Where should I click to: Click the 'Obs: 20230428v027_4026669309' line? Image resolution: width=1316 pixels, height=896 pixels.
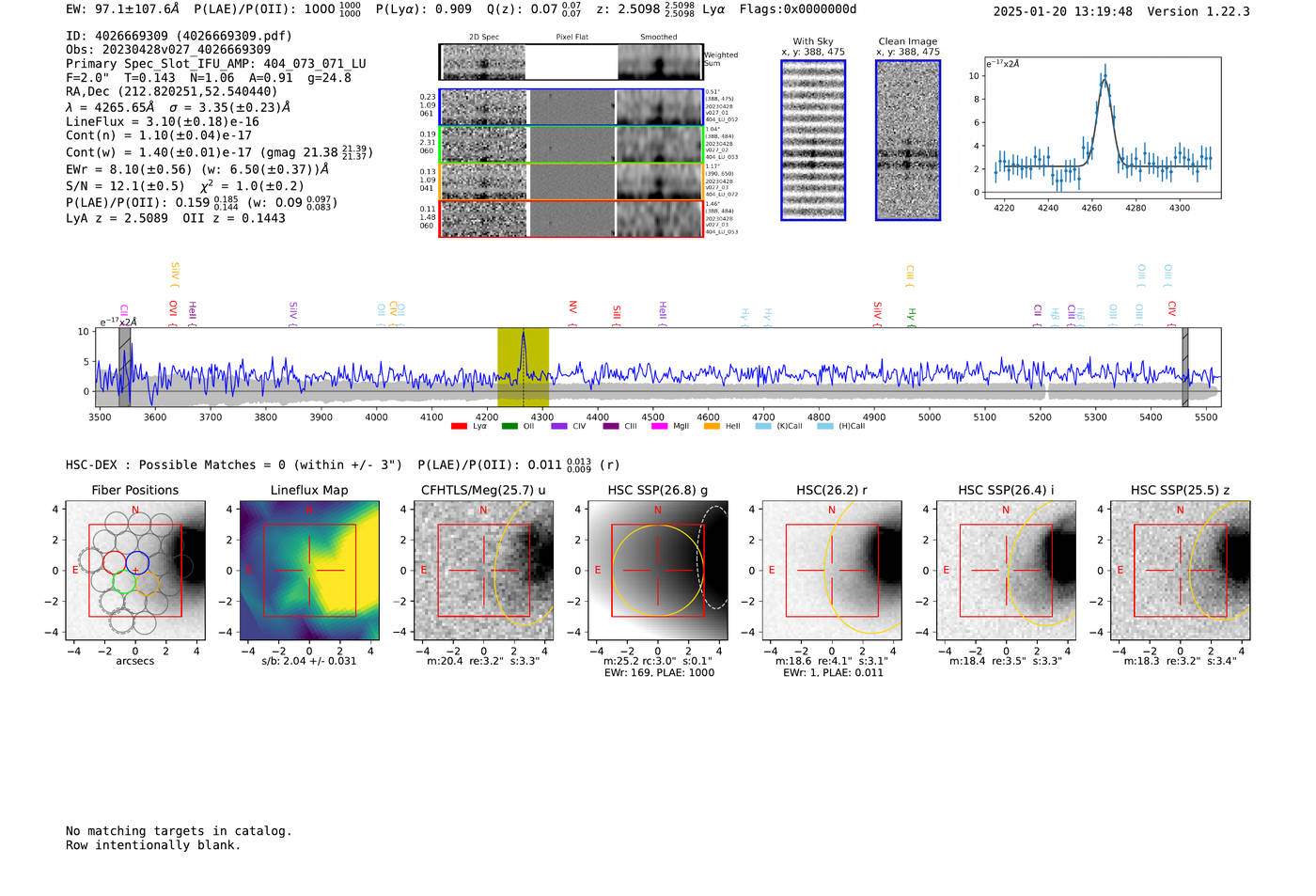[168, 50]
